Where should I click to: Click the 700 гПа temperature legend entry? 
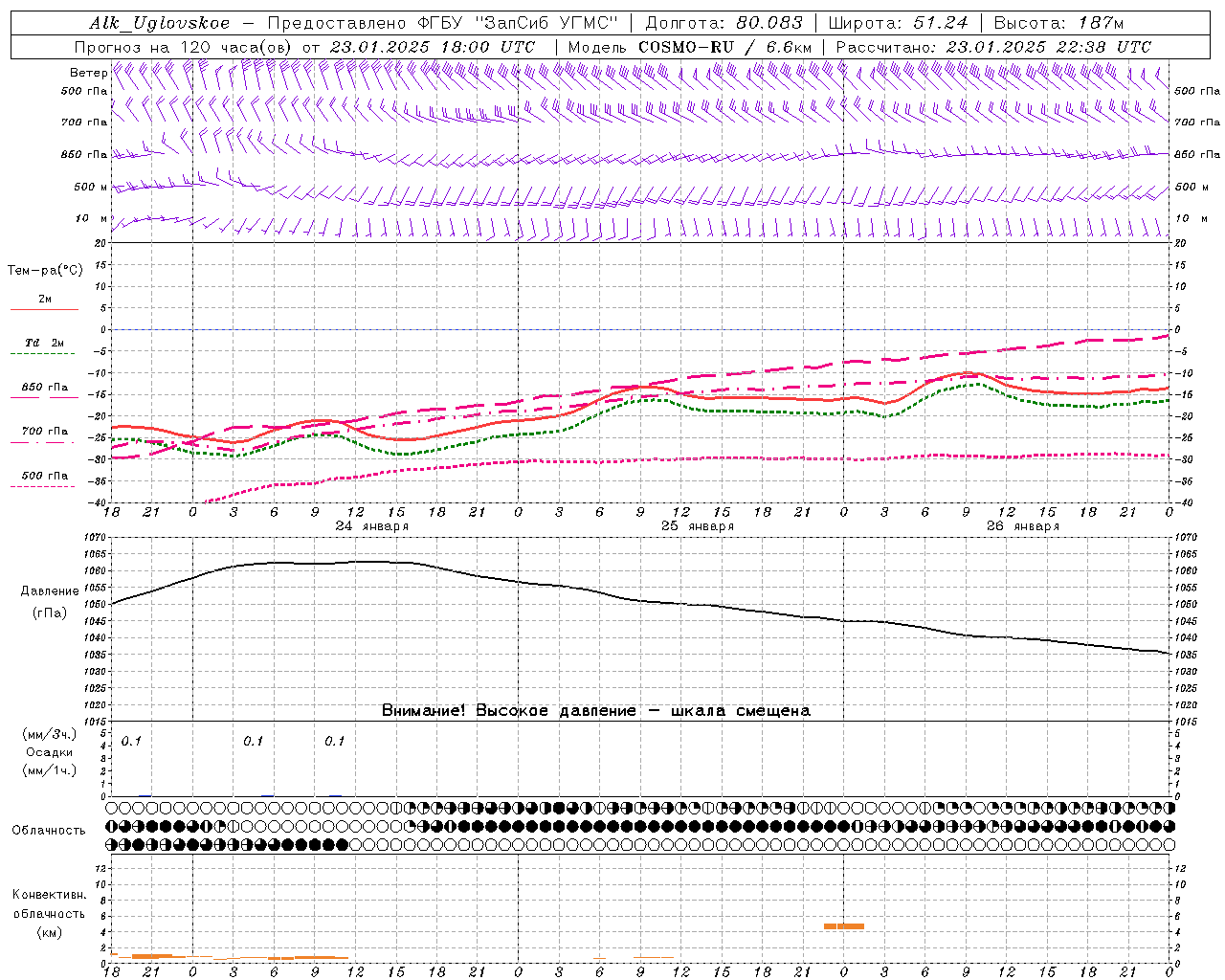pos(45,432)
